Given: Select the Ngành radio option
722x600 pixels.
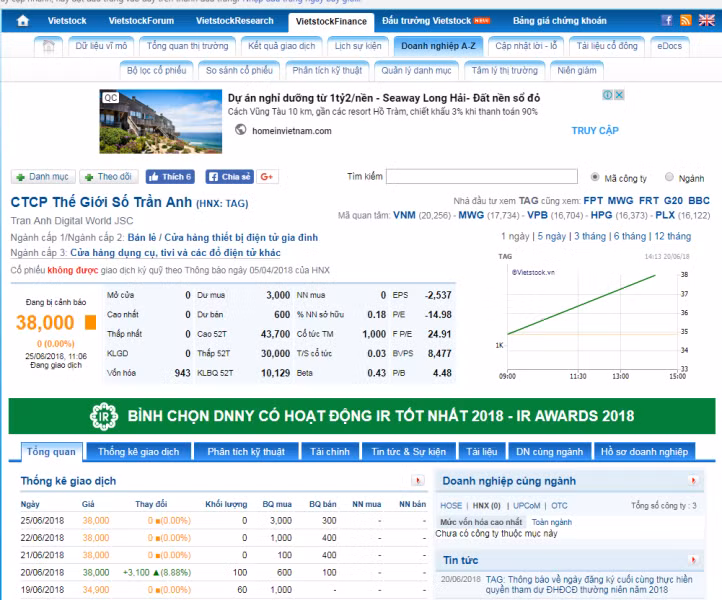Looking at the screenshot, I should pyautogui.click(x=669, y=177).
